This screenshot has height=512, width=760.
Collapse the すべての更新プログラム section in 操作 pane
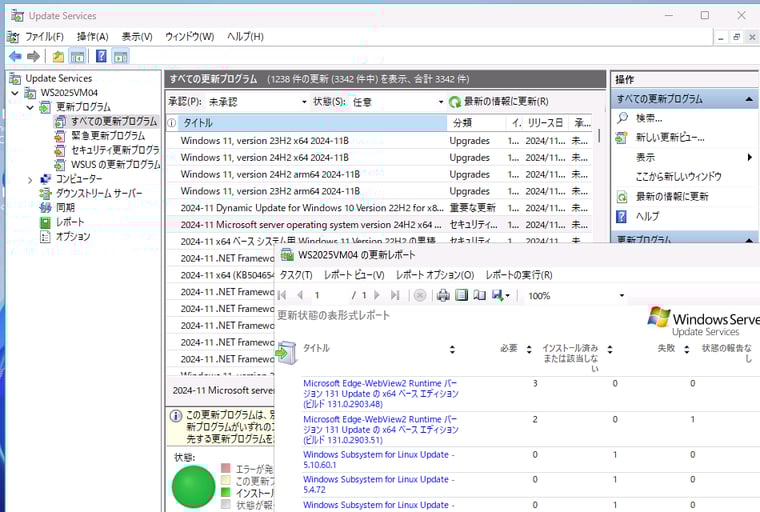pos(749,99)
